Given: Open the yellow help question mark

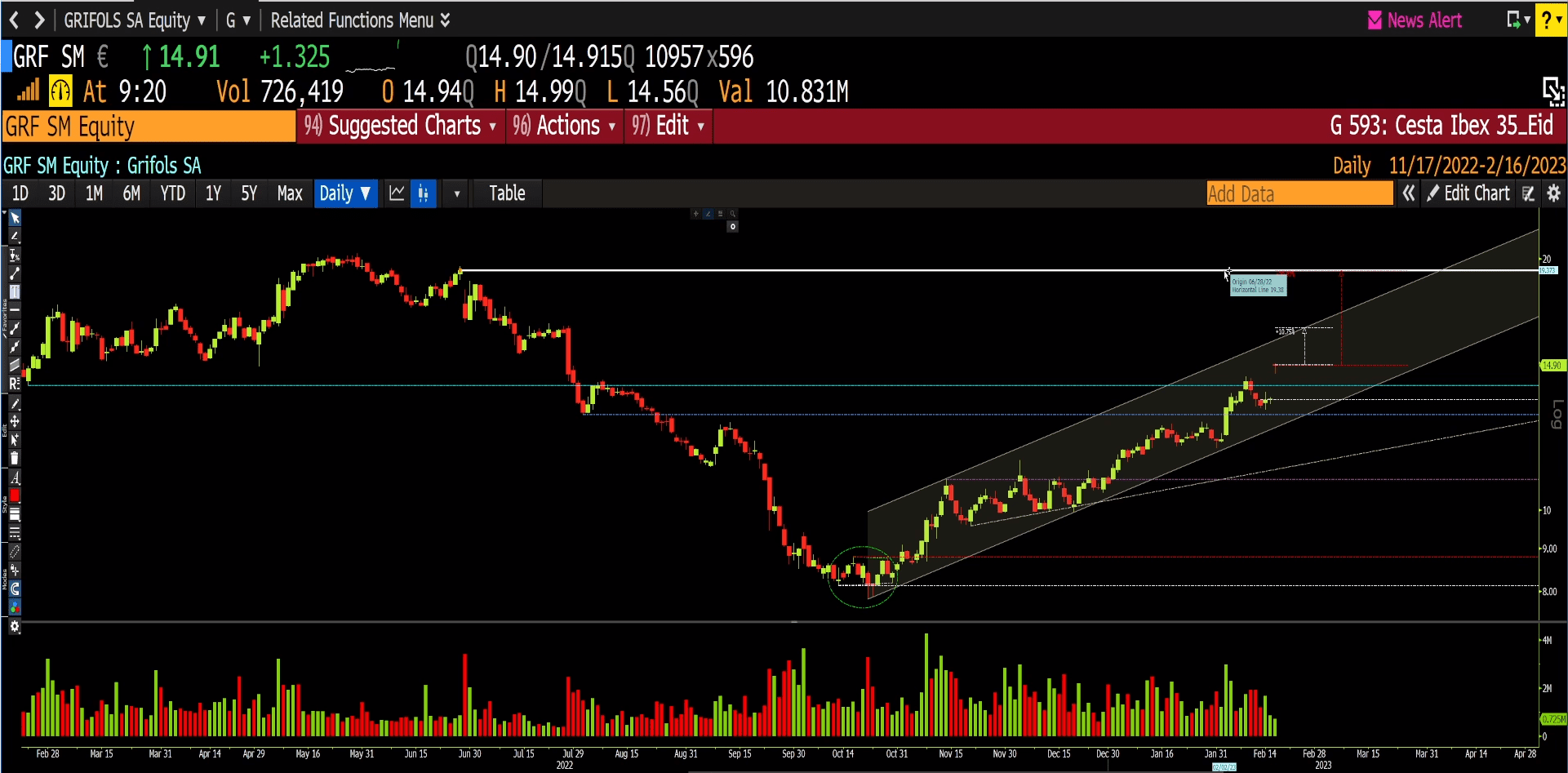Looking at the screenshot, I should (x=1550, y=20).
